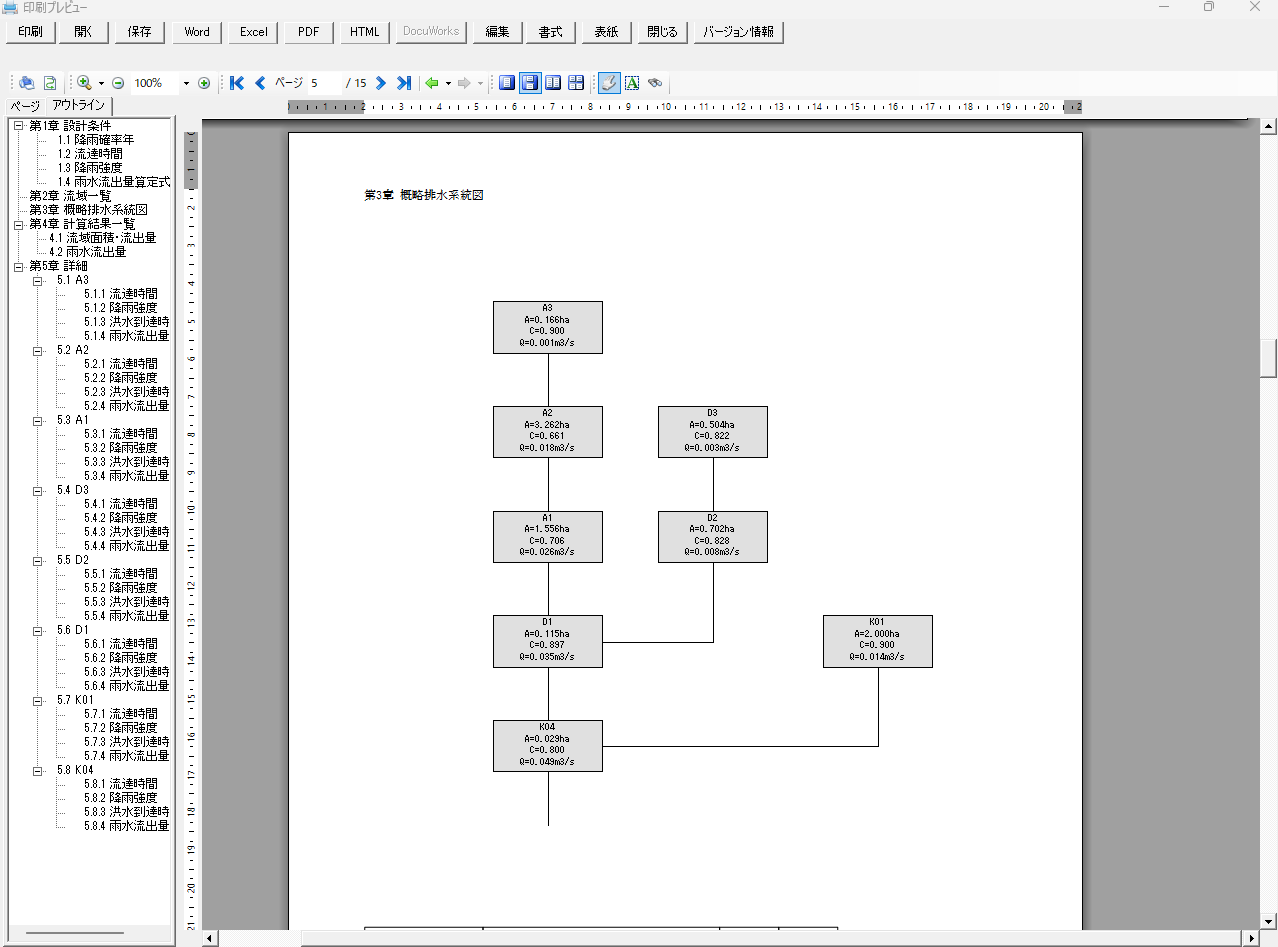Jump to the last page
Screen dimensions: 1278x947
404,83
